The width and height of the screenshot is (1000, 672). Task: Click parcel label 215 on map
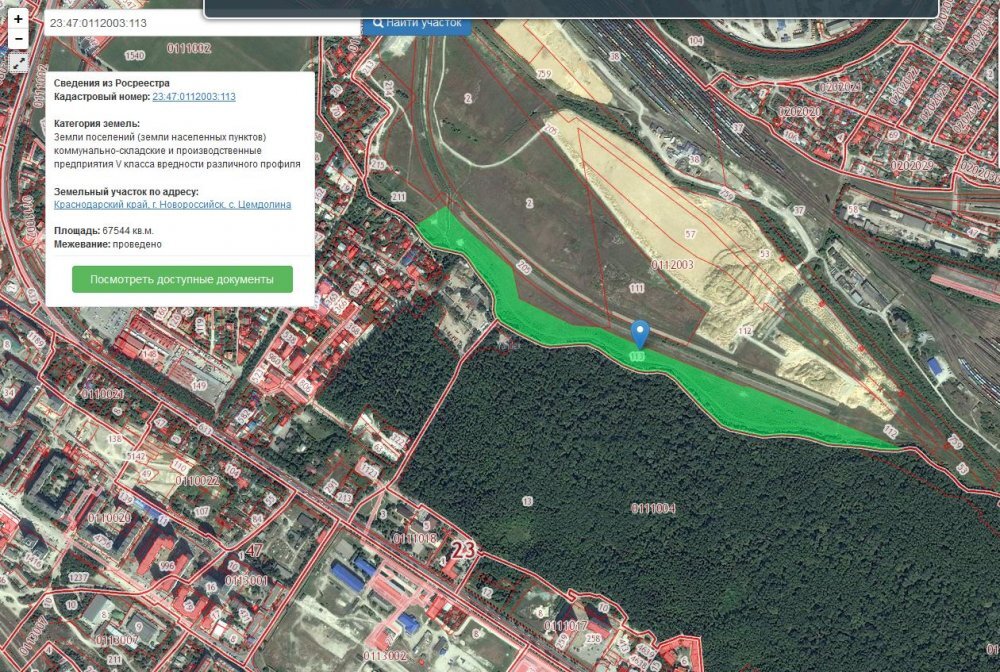tap(378, 164)
